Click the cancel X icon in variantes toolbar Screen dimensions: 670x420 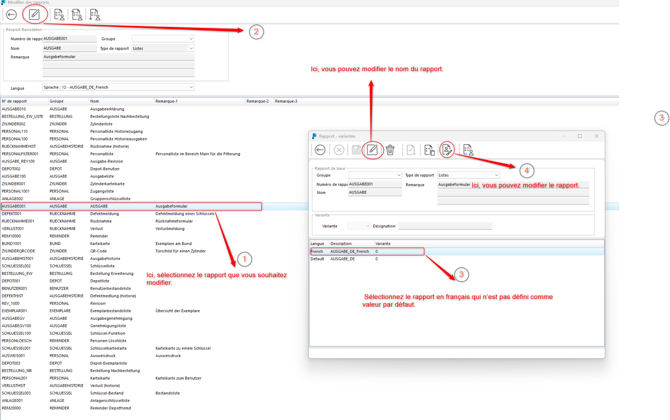pos(339,150)
